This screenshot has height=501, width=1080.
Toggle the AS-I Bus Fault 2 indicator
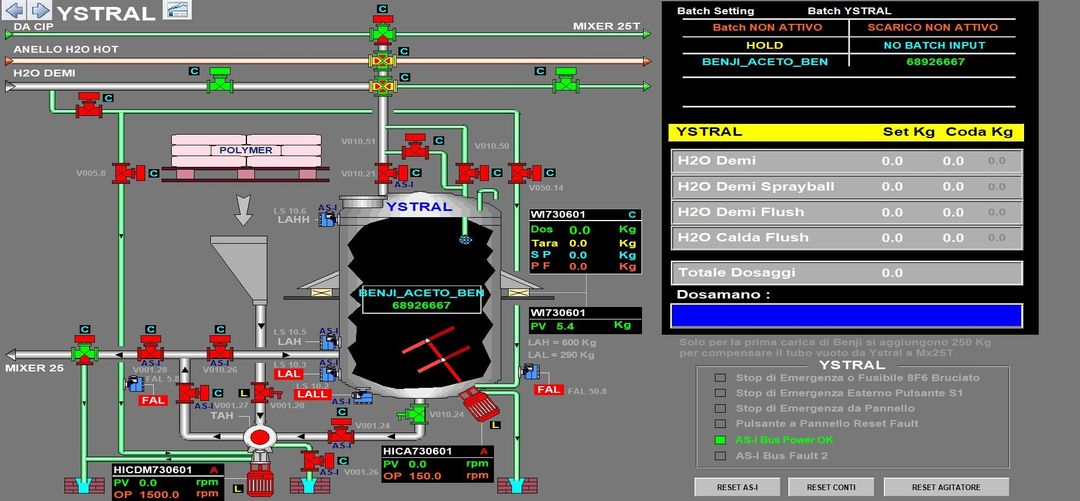pyautogui.click(x=720, y=456)
